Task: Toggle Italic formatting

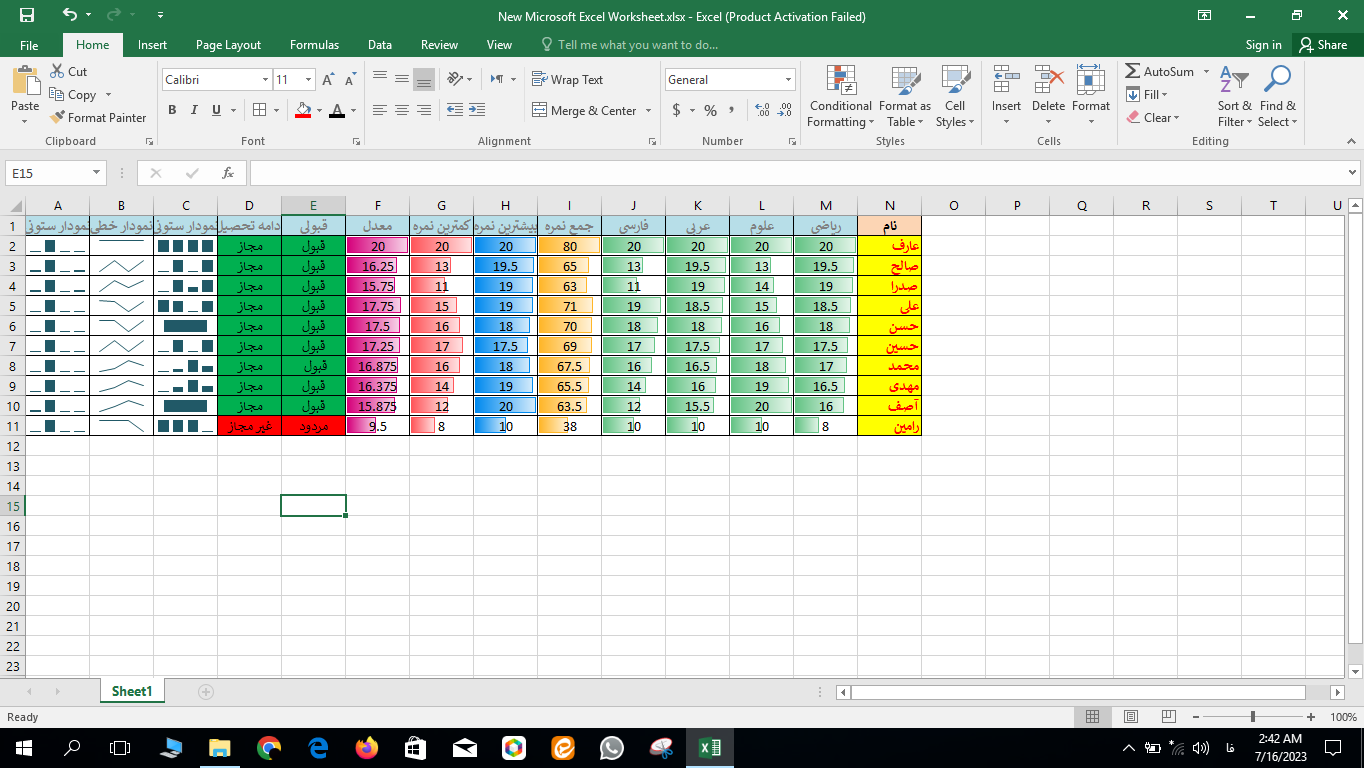Action: (193, 111)
